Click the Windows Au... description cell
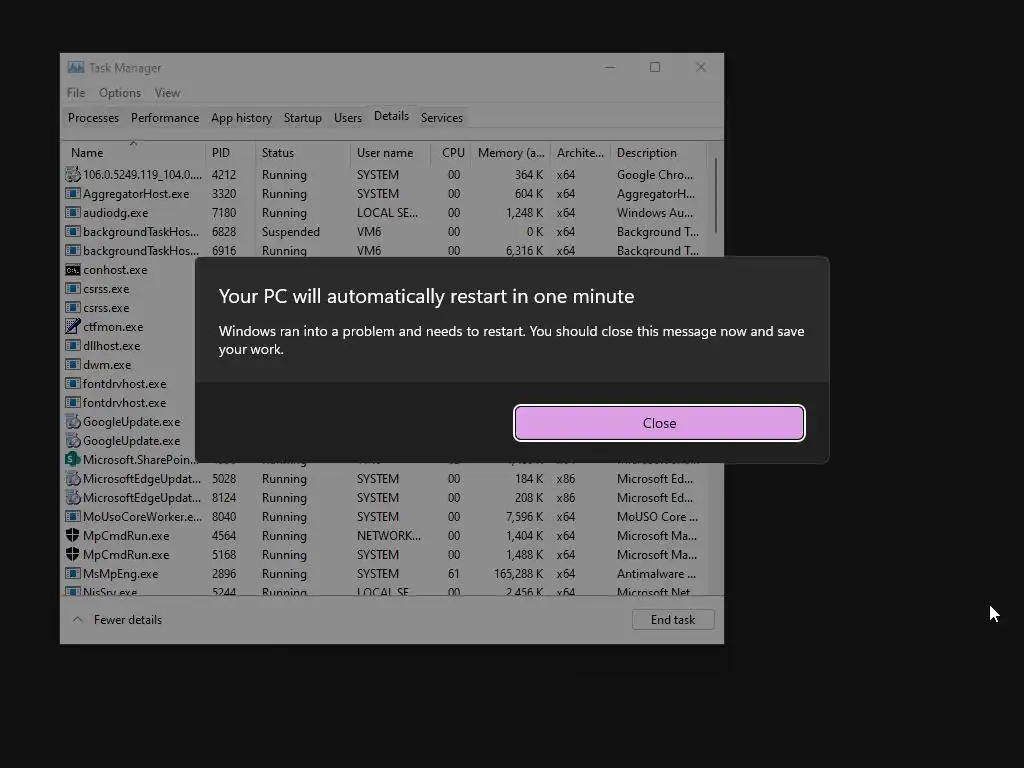The image size is (1024, 768). (654, 212)
